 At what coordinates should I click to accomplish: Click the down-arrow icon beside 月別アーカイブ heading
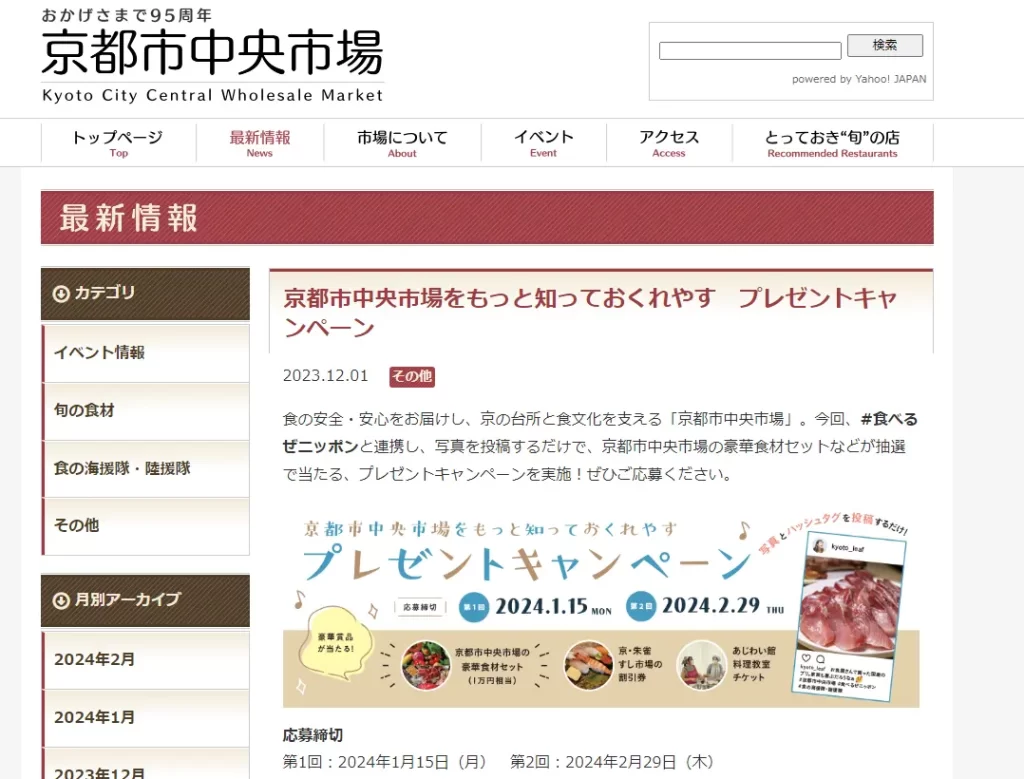61,600
